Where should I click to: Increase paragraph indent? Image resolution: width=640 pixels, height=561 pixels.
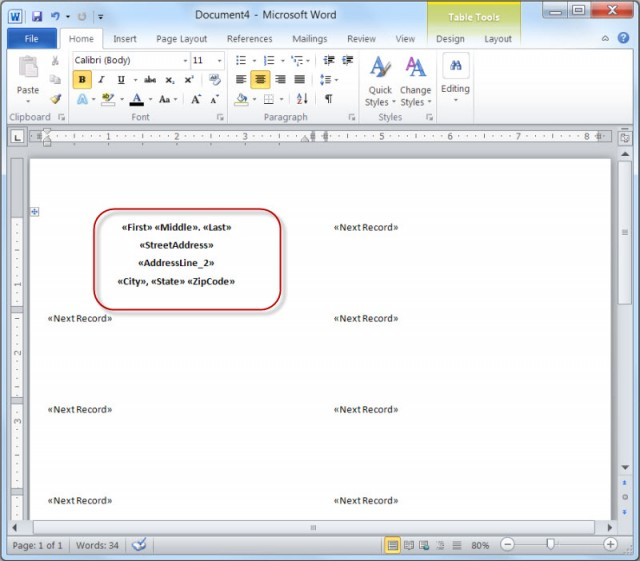[x=348, y=60]
